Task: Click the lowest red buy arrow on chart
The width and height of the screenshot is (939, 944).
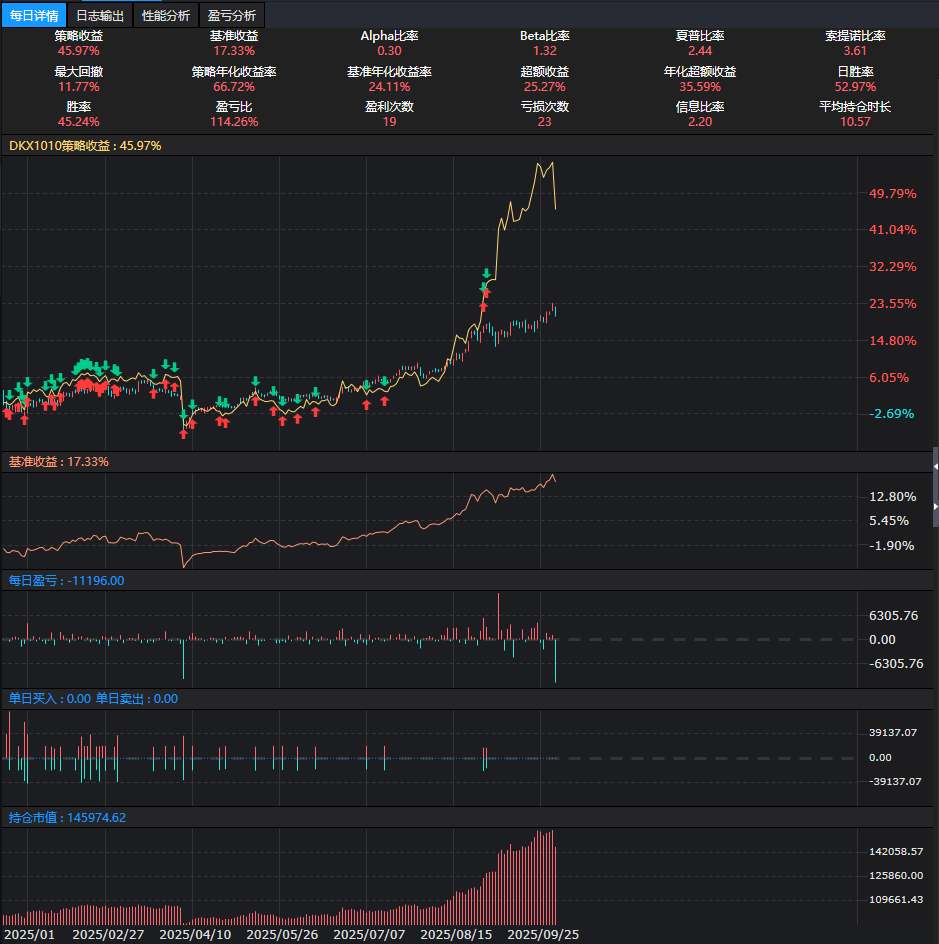Action: 184,434
